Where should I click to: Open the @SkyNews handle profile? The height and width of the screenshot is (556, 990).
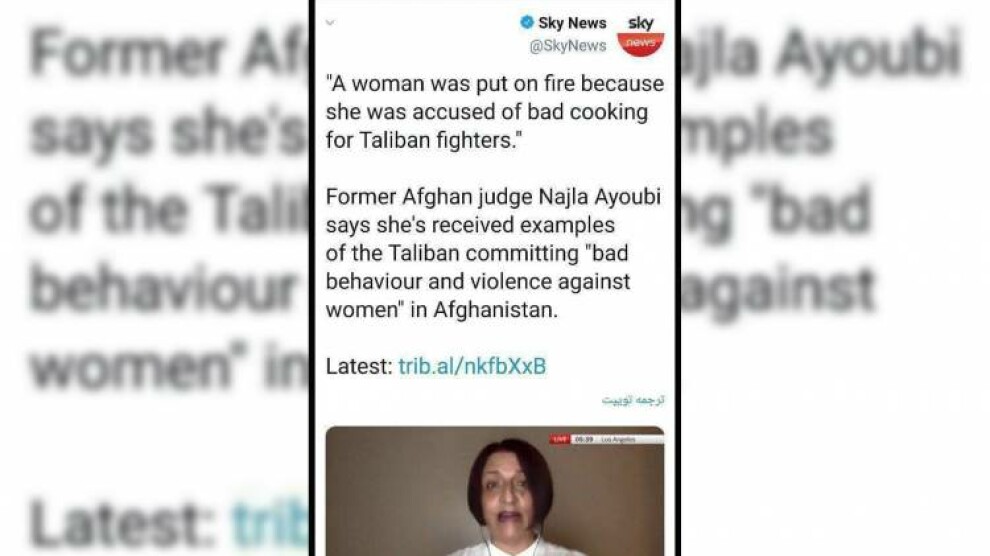click(568, 46)
